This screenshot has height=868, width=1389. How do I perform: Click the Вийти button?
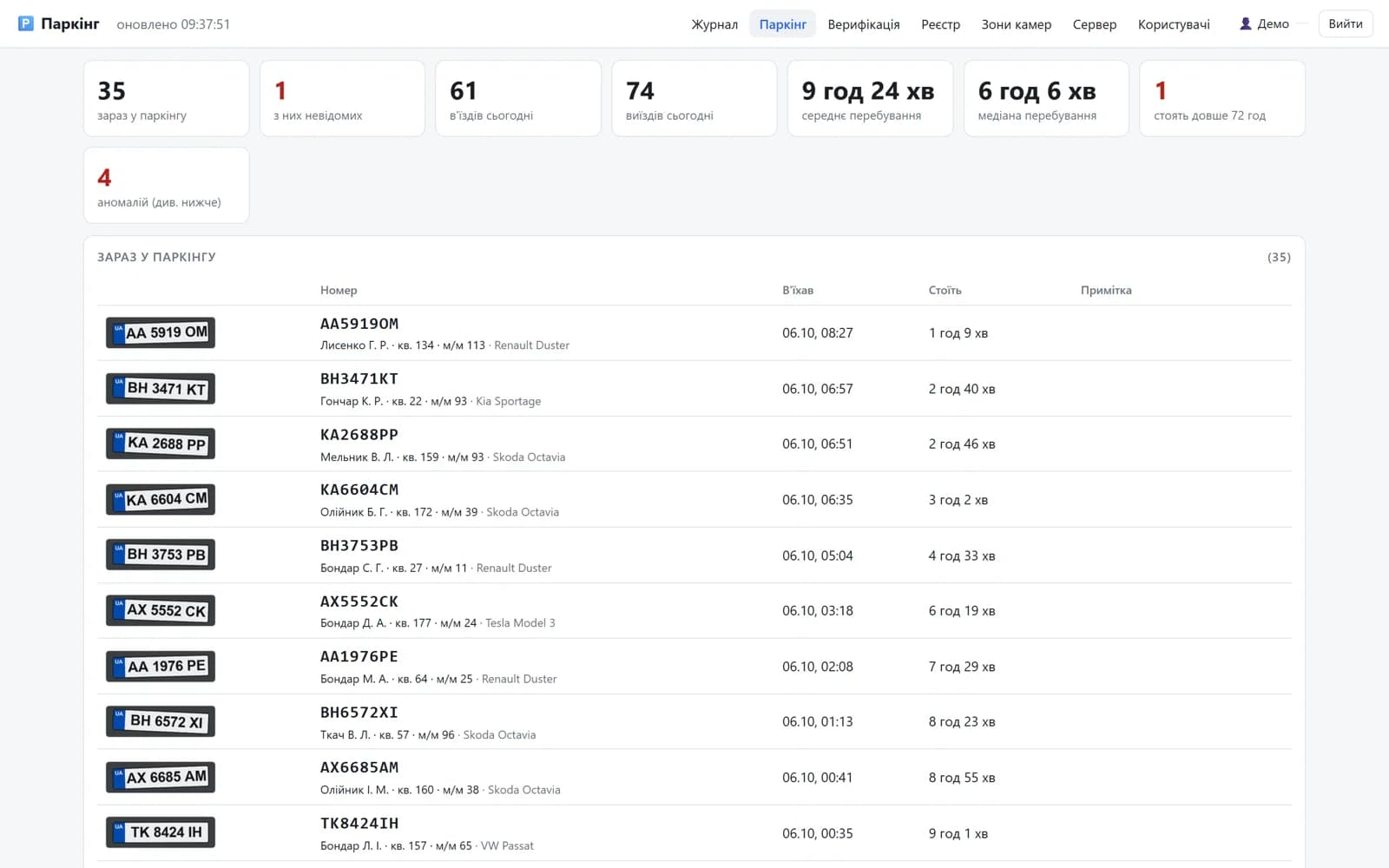pyautogui.click(x=1345, y=23)
